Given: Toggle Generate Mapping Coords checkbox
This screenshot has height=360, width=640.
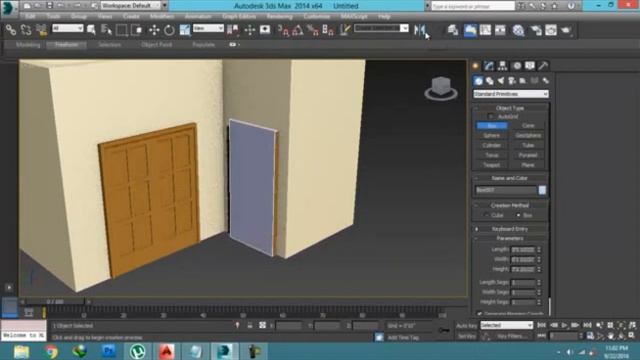Looking at the screenshot, I should (479, 313).
